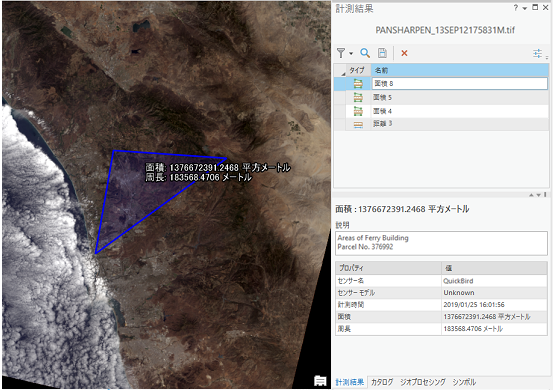This screenshot has height=390, width=553.
Task: Switch to the ジオプロセシング tab
Action: 423,382
